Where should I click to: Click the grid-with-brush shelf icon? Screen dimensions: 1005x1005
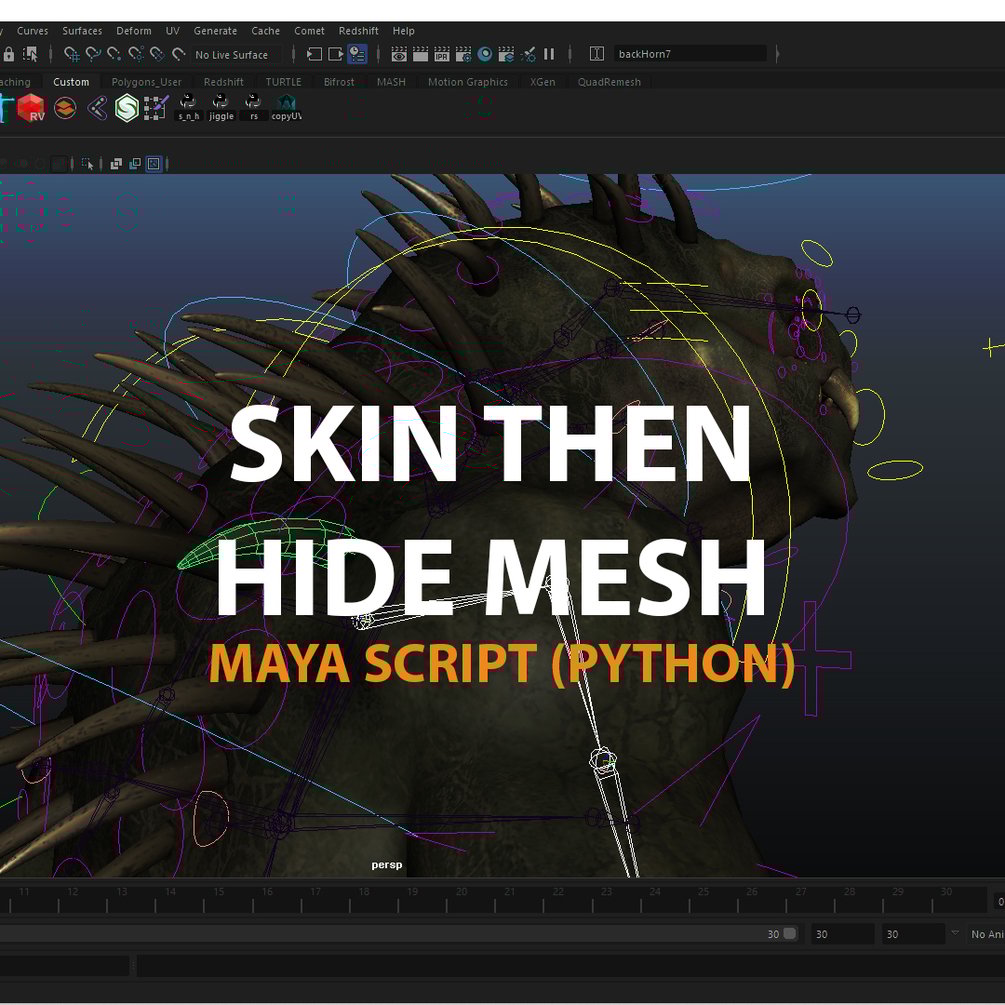pyautogui.click(x=156, y=108)
